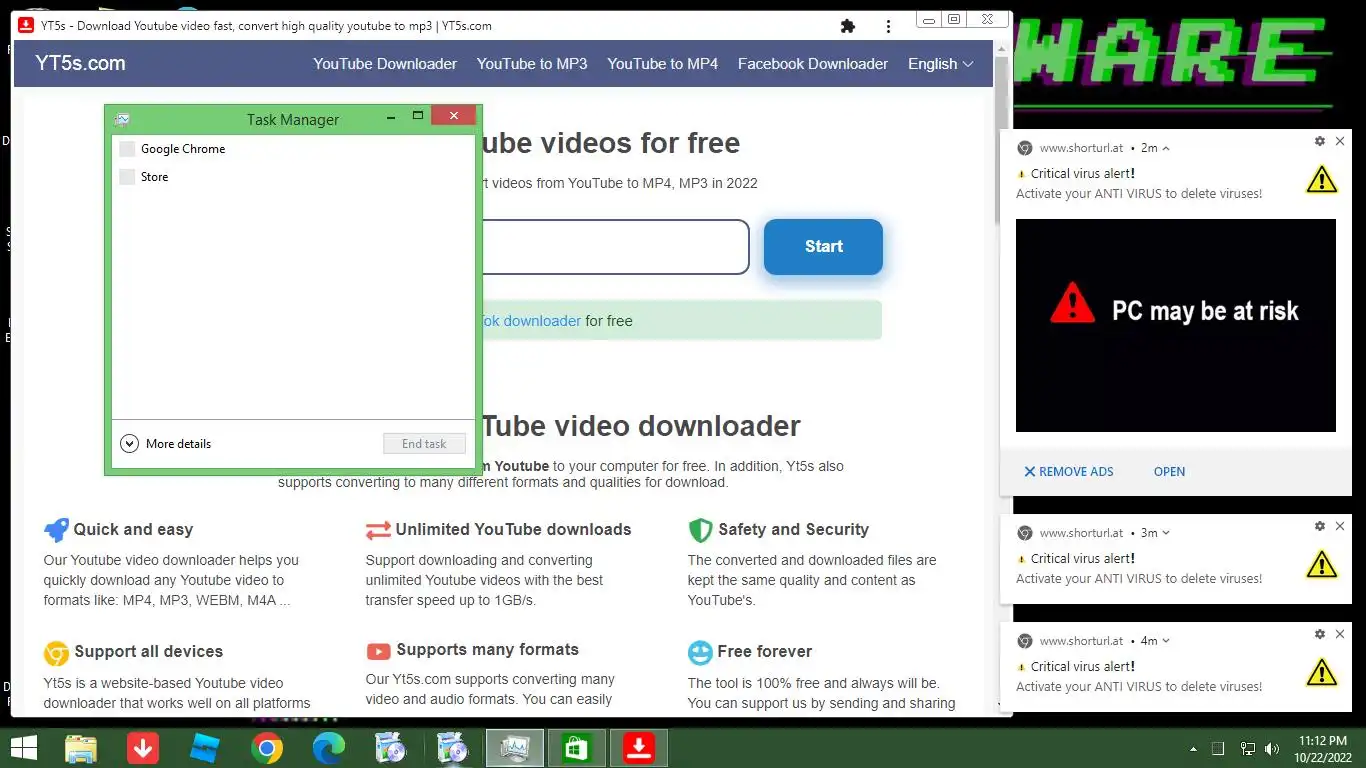Click the Store process icon in Task Manager
This screenshot has height=768, width=1366.
127,177
